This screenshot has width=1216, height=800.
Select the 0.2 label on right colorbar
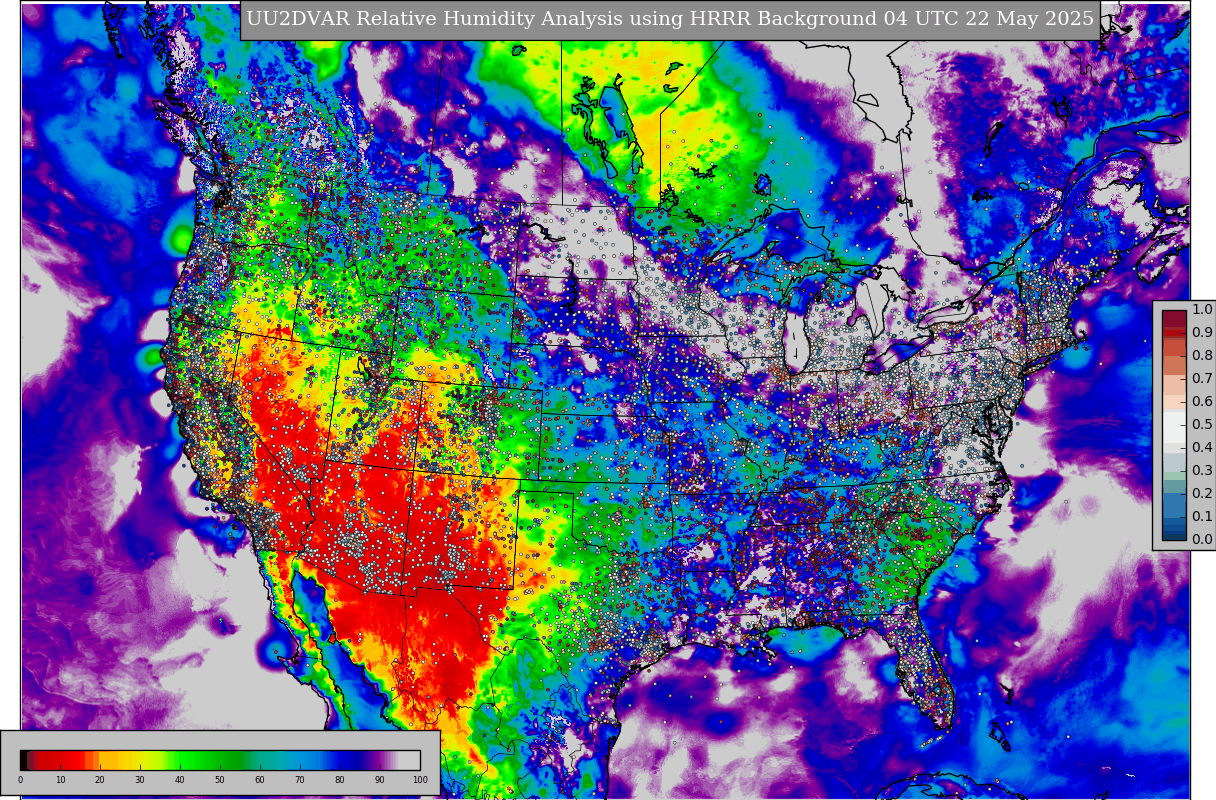(x=1202, y=494)
